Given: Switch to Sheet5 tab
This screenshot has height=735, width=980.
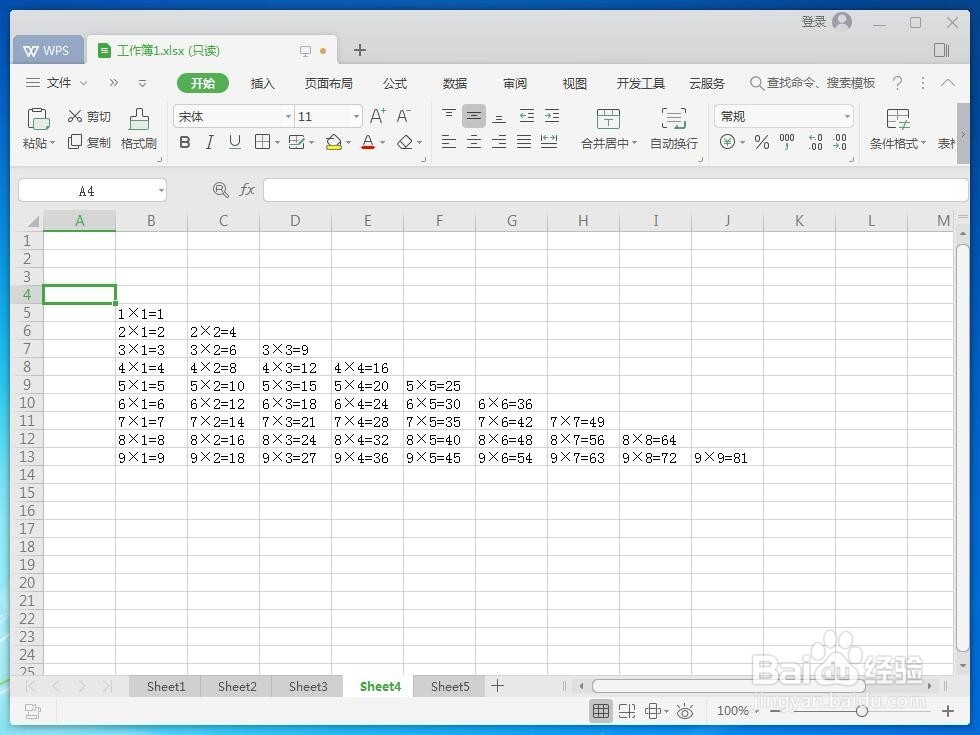Looking at the screenshot, I should click(449, 686).
